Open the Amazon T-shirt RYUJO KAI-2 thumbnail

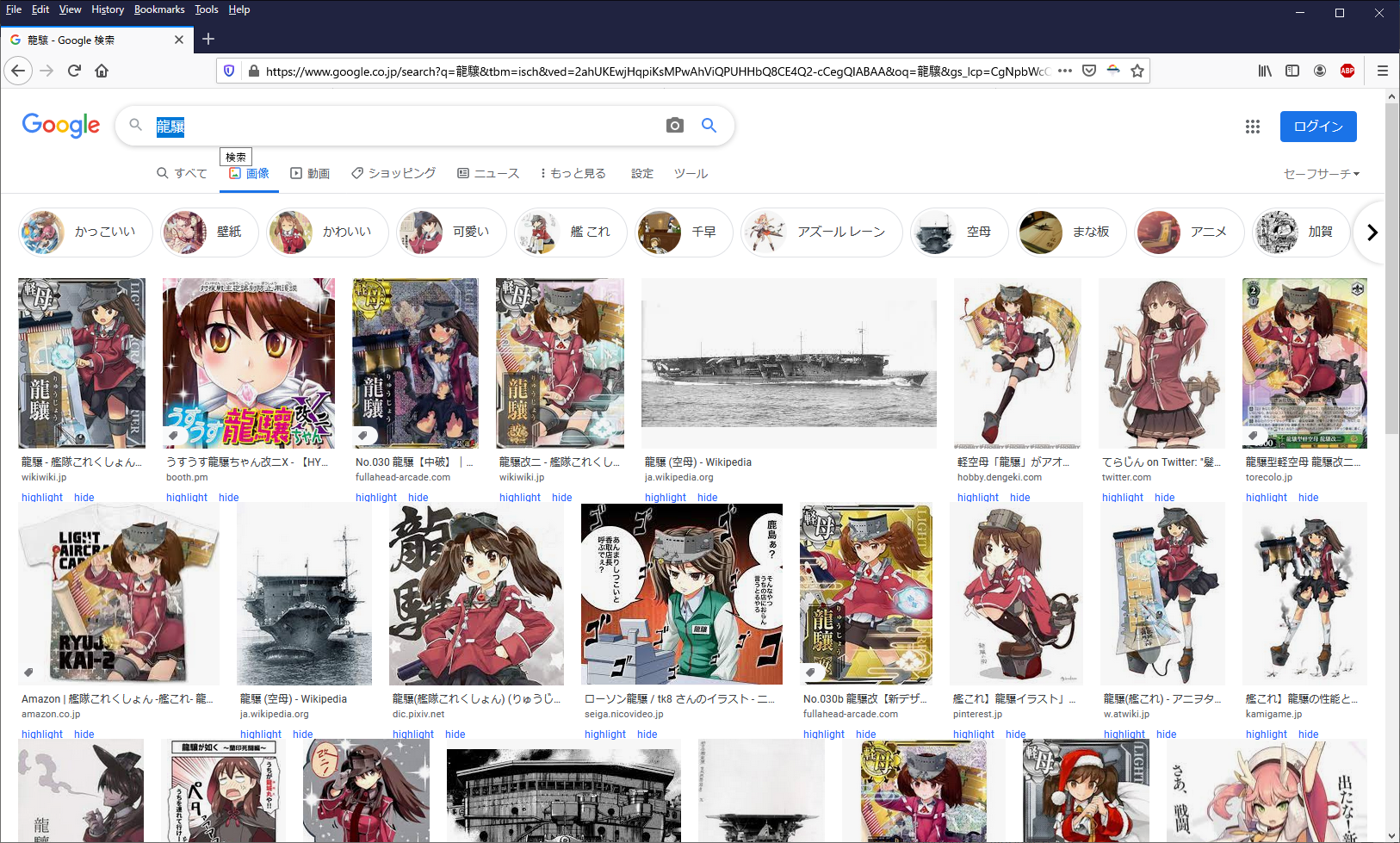[119, 594]
